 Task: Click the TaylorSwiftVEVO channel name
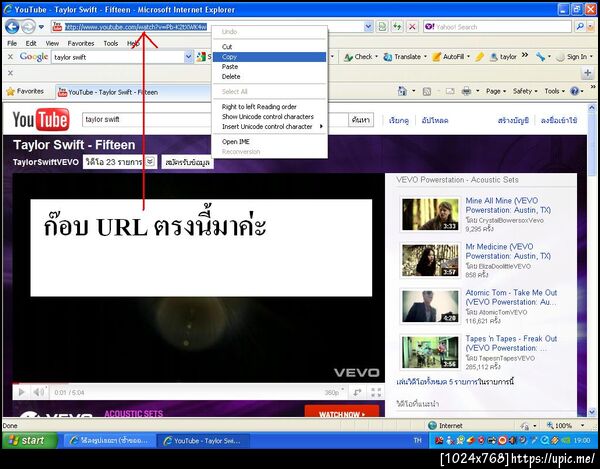(46, 162)
